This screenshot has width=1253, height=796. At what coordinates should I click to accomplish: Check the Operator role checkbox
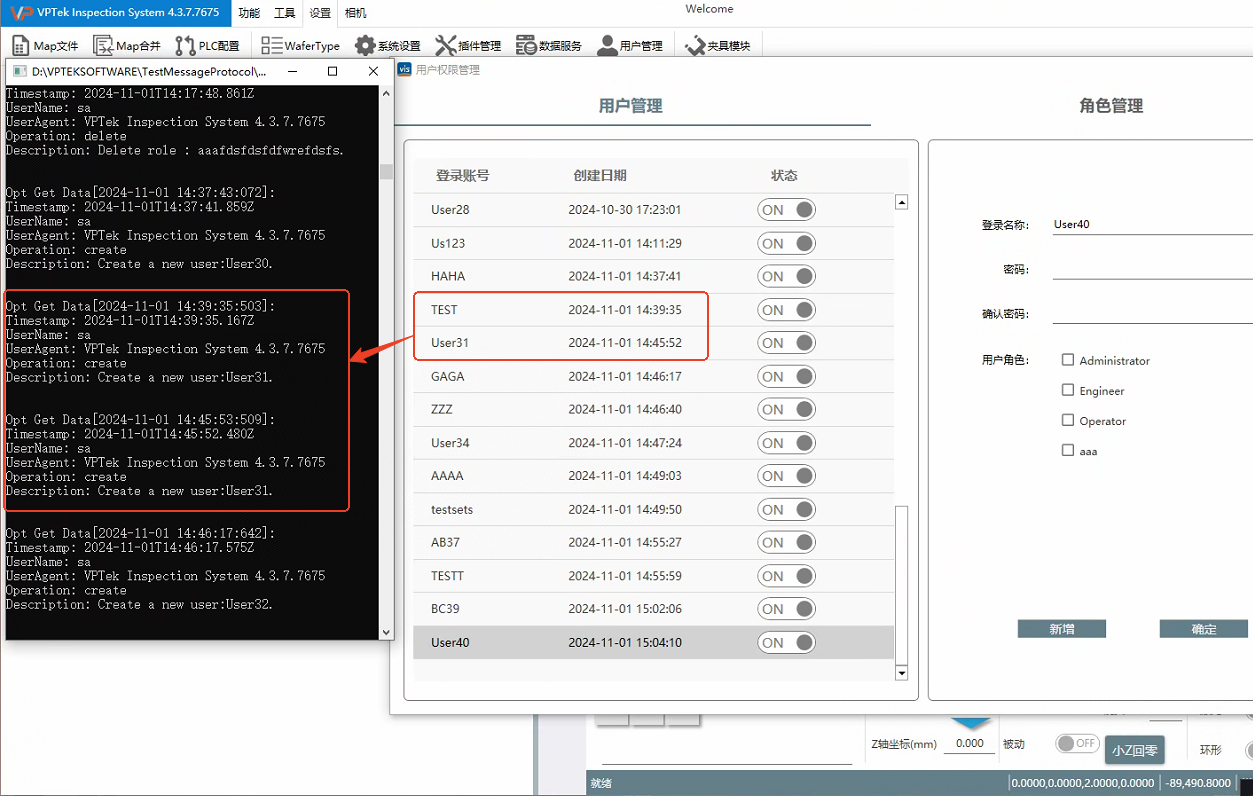(1068, 420)
